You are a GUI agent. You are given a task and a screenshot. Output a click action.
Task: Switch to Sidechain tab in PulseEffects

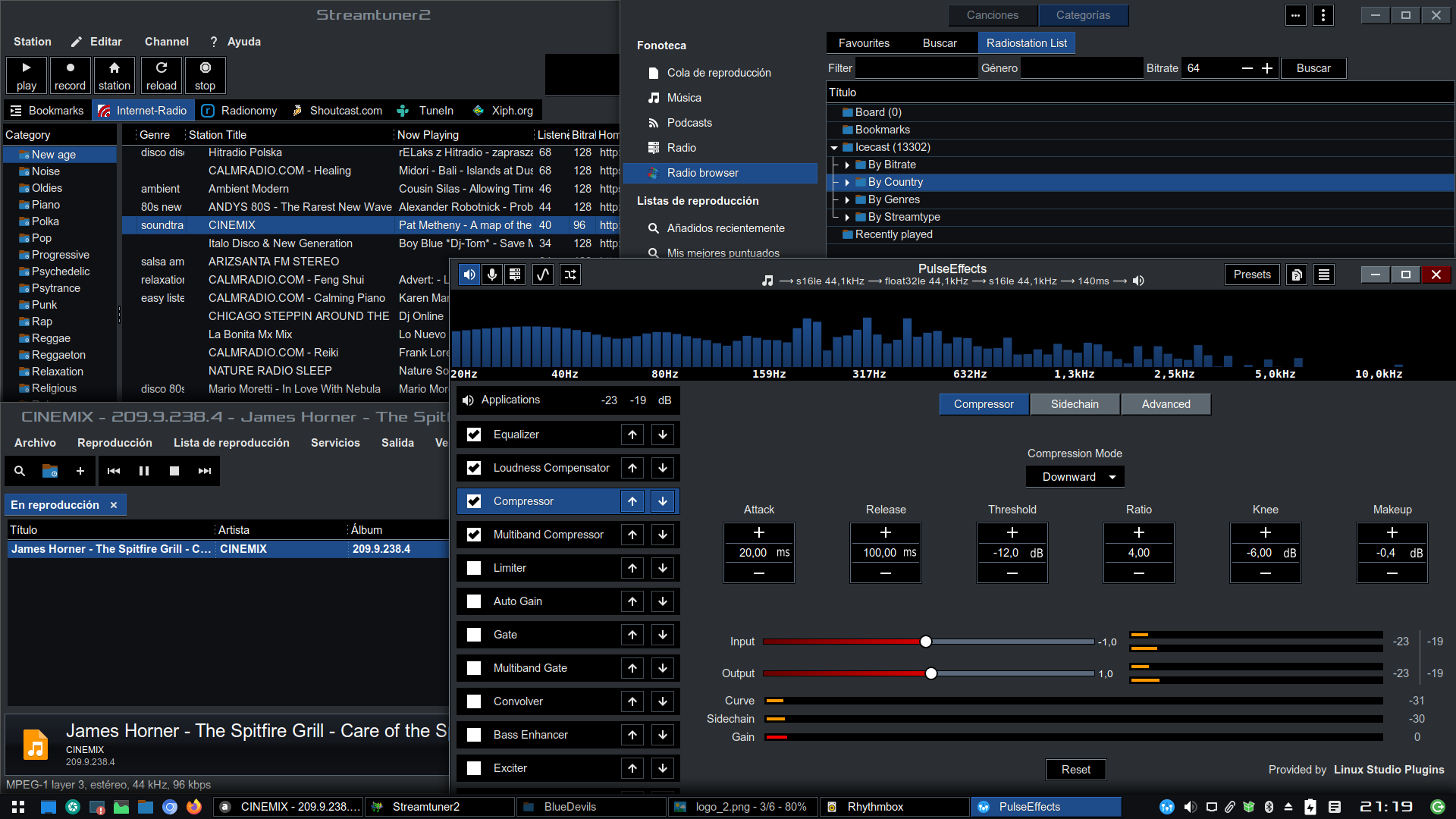pos(1075,404)
